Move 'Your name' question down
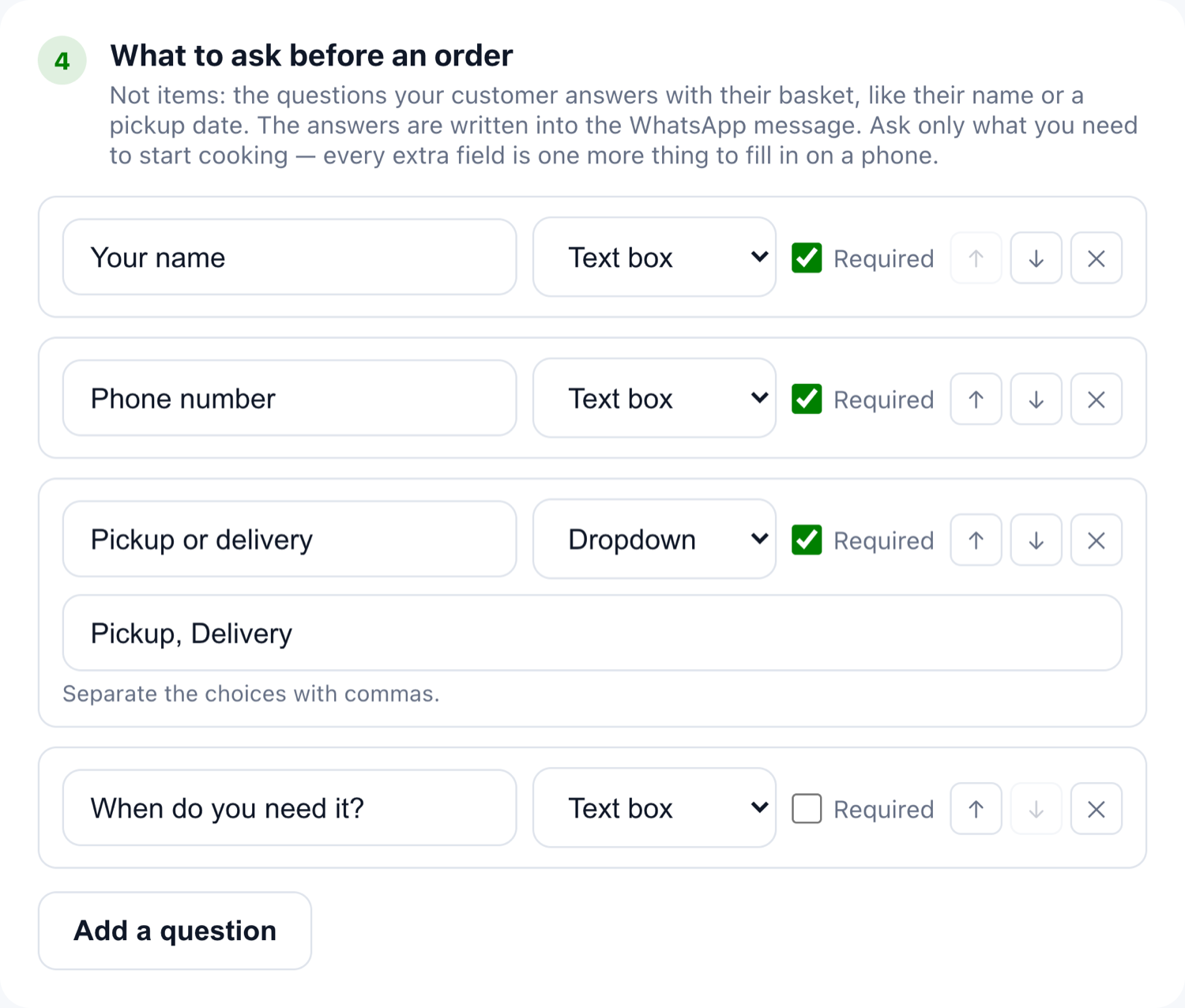Screen dimensions: 1185x1008 (x=1036, y=258)
